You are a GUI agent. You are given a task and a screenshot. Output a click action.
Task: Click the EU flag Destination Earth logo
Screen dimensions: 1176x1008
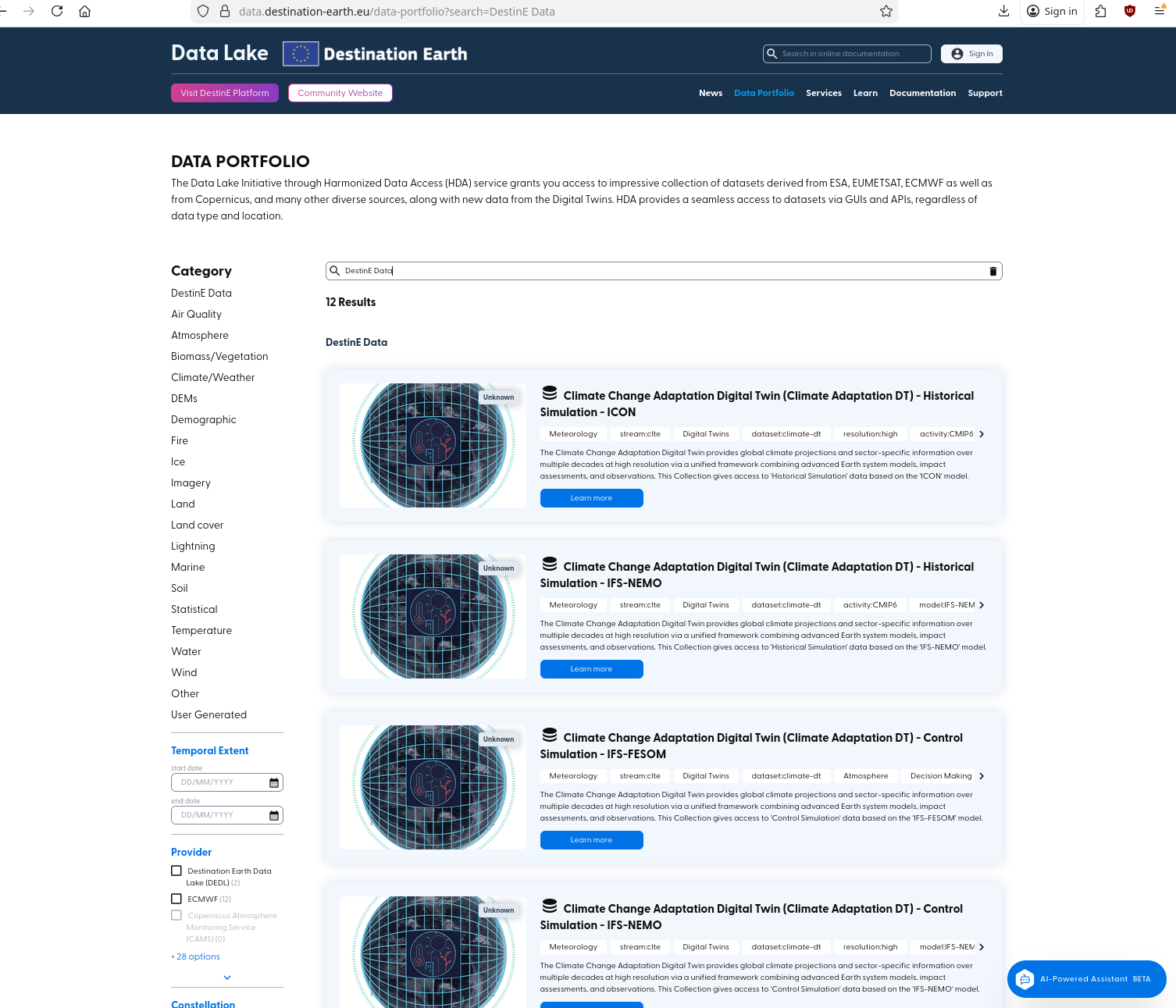(x=301, y=54)
